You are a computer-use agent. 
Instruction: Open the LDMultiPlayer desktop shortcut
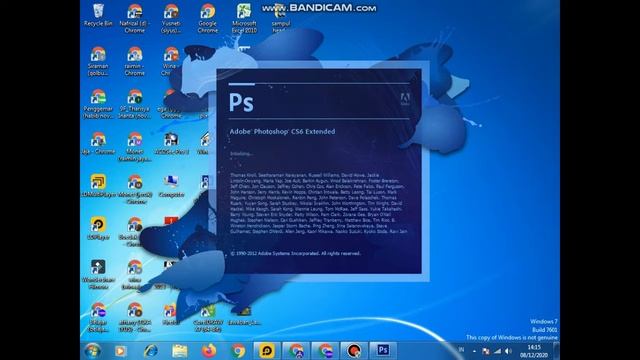pyautogui.click(x=98, y=186)
